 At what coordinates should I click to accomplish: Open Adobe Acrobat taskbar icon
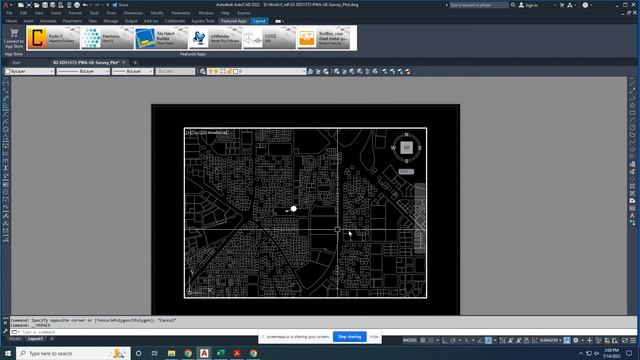click(237, 353)
